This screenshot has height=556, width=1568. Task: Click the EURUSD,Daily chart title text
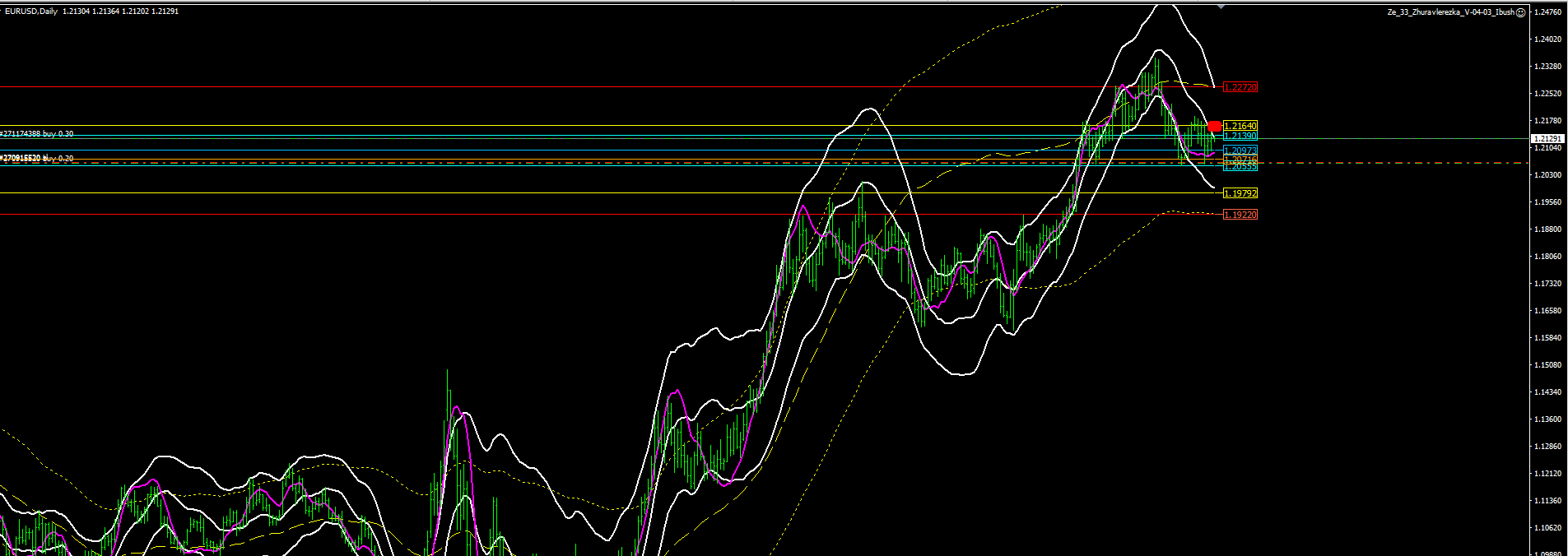point(31,12)
